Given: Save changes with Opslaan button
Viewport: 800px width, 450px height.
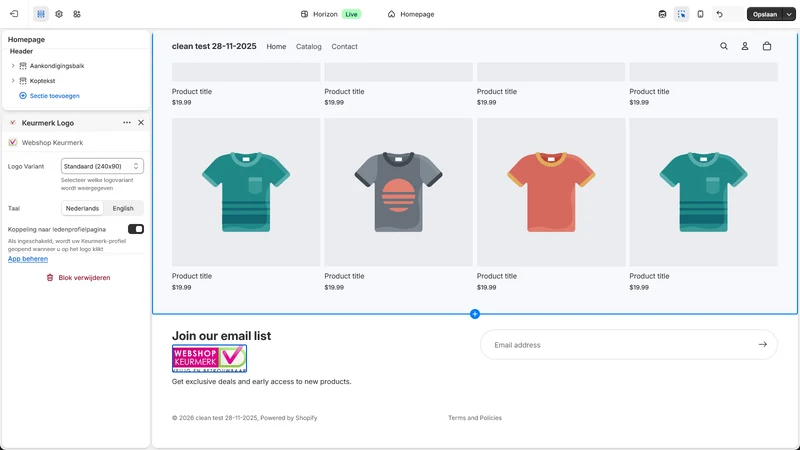Looking at the screenshot, I should [765, 14].
